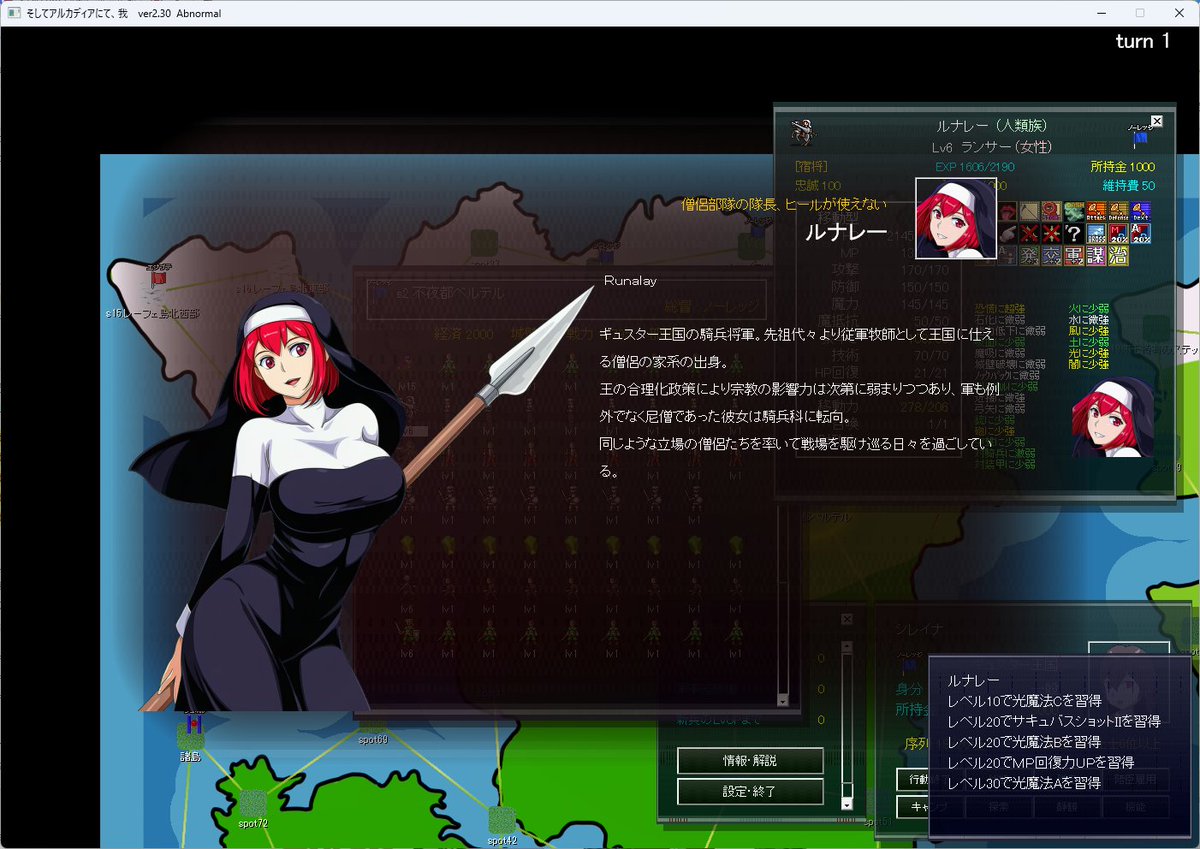The width and height of the screenshot is (1200, 849).
Task: Select the M 20% skill icon
Action: point(1118,233)
